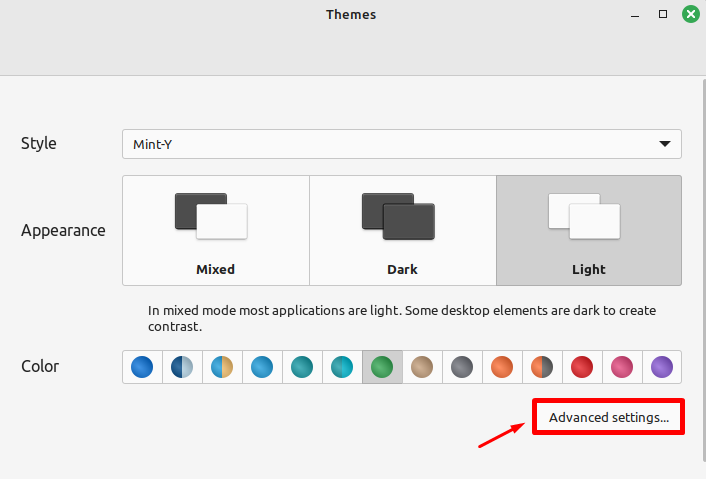
Task: Select the green color swatch
Action: pyautogui.click(x=382, y=367)
